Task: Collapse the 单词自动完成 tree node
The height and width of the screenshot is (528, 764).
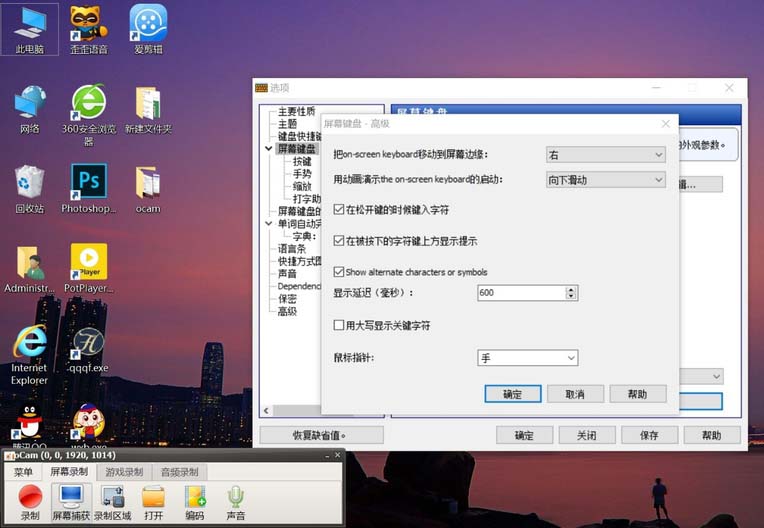Action: click(x=268, y=224)
